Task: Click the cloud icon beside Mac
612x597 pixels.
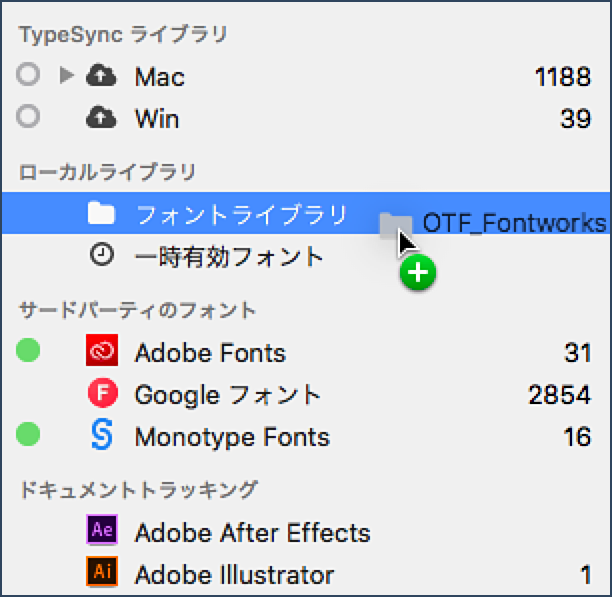Action: point(101,75)
